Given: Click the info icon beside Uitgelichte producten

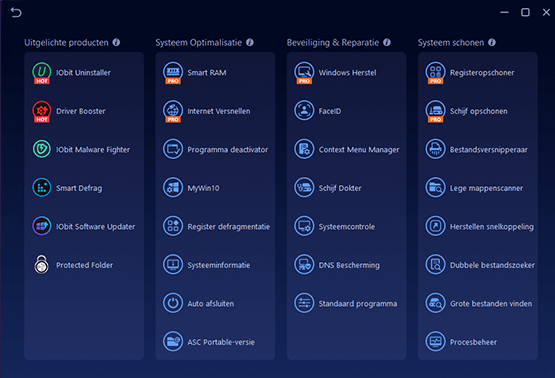Looking at the screenshot, I should coord(116,42).
